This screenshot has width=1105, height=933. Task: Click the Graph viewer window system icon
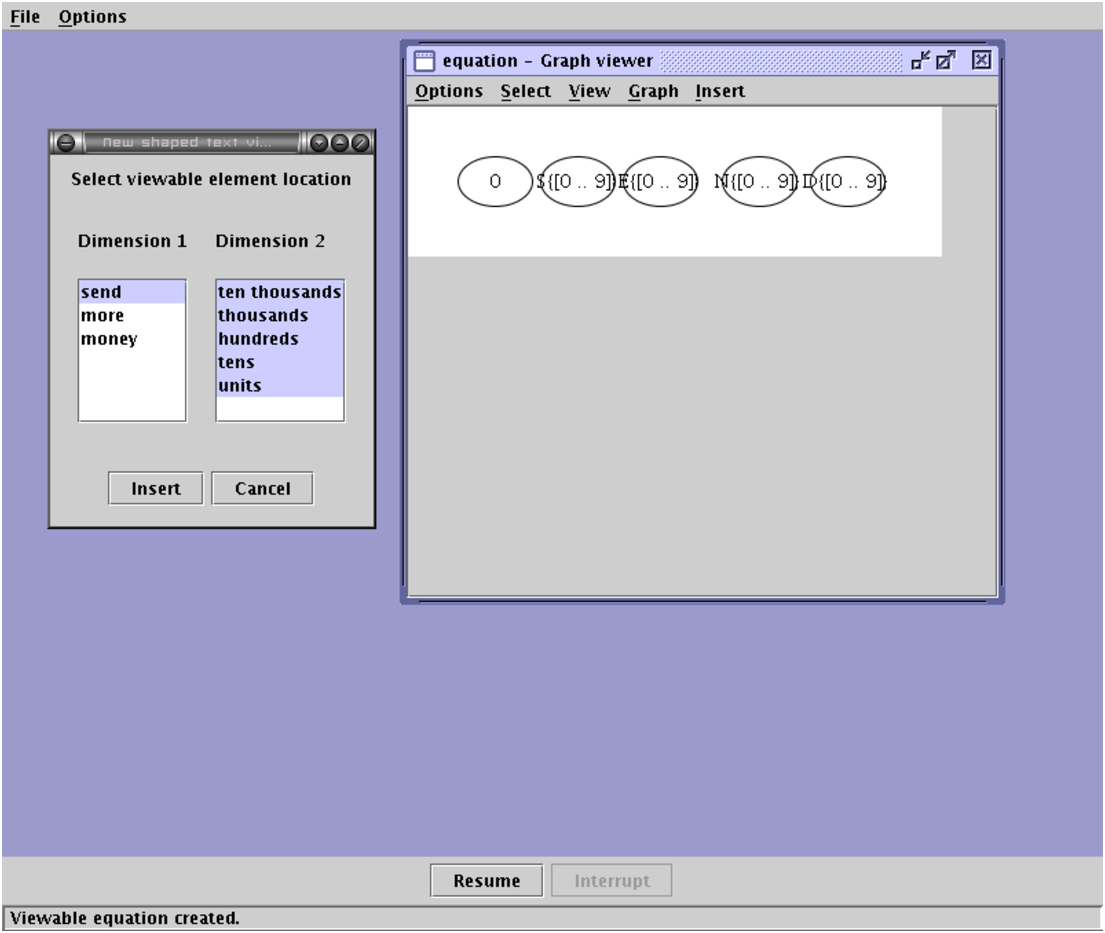click(425, 61)
